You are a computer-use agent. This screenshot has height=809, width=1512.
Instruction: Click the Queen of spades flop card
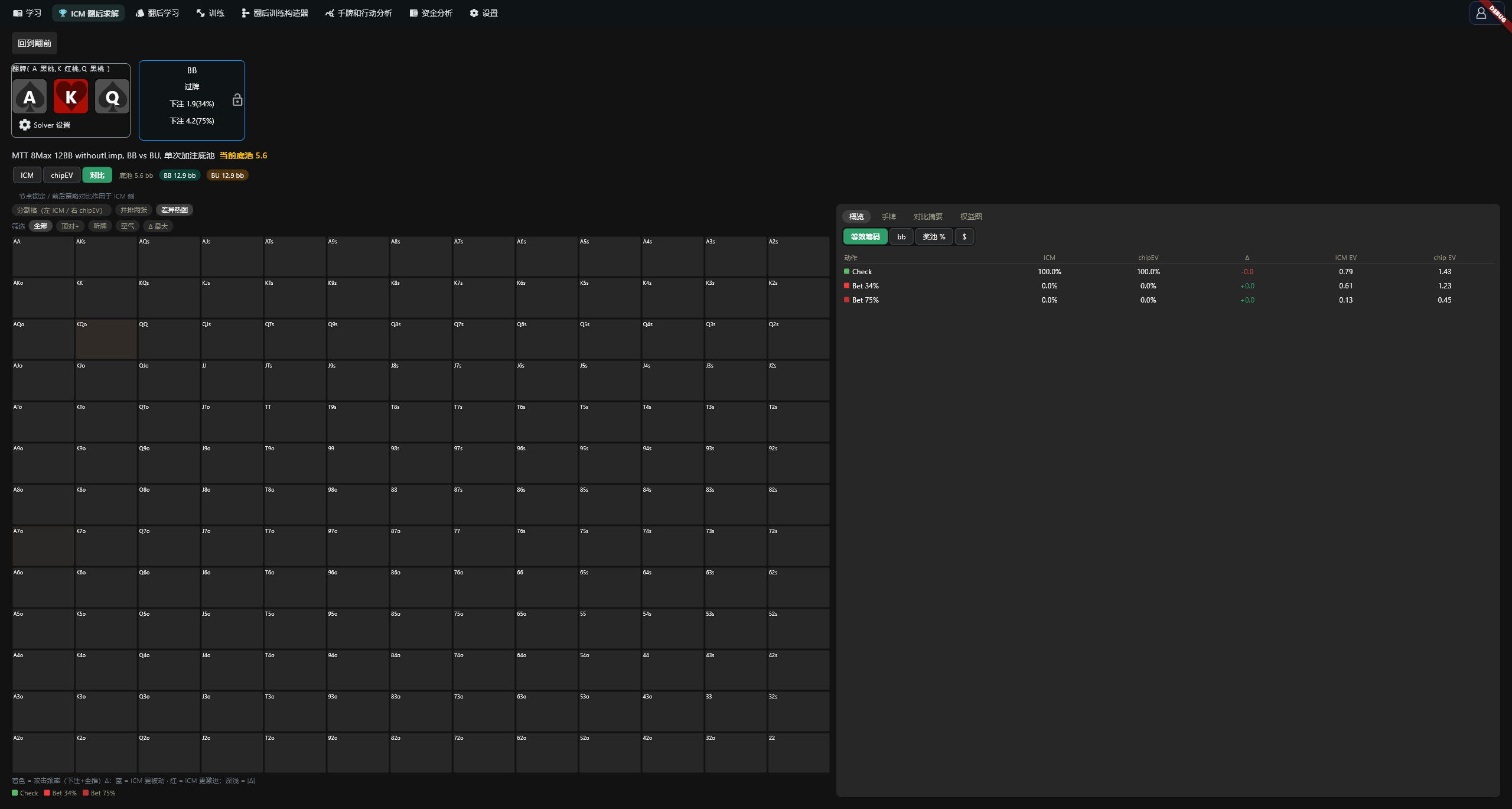click(112, 97)
